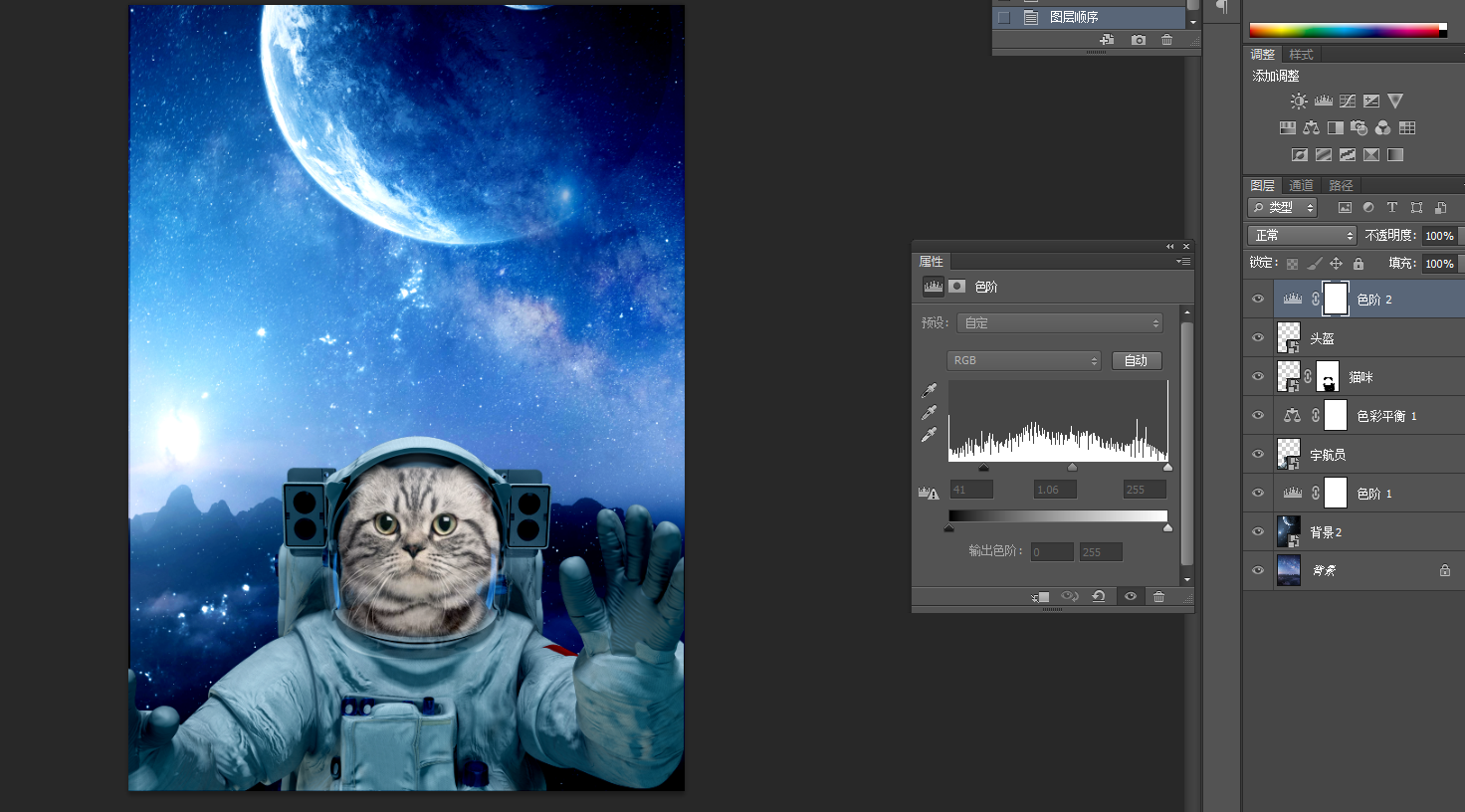Add a Gradient Map adjustment layer
The image size is (1465, 812).
[1395, 155]
